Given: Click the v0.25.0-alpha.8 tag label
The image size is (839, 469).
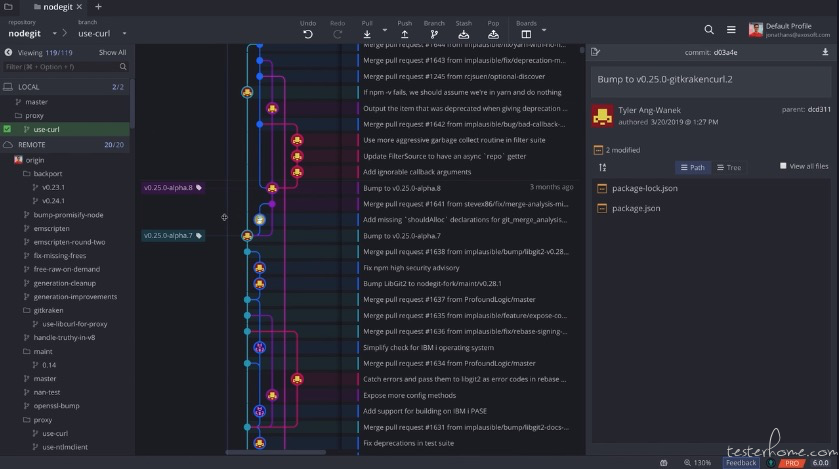Looking at the screenshot, I should coord(172,188).
